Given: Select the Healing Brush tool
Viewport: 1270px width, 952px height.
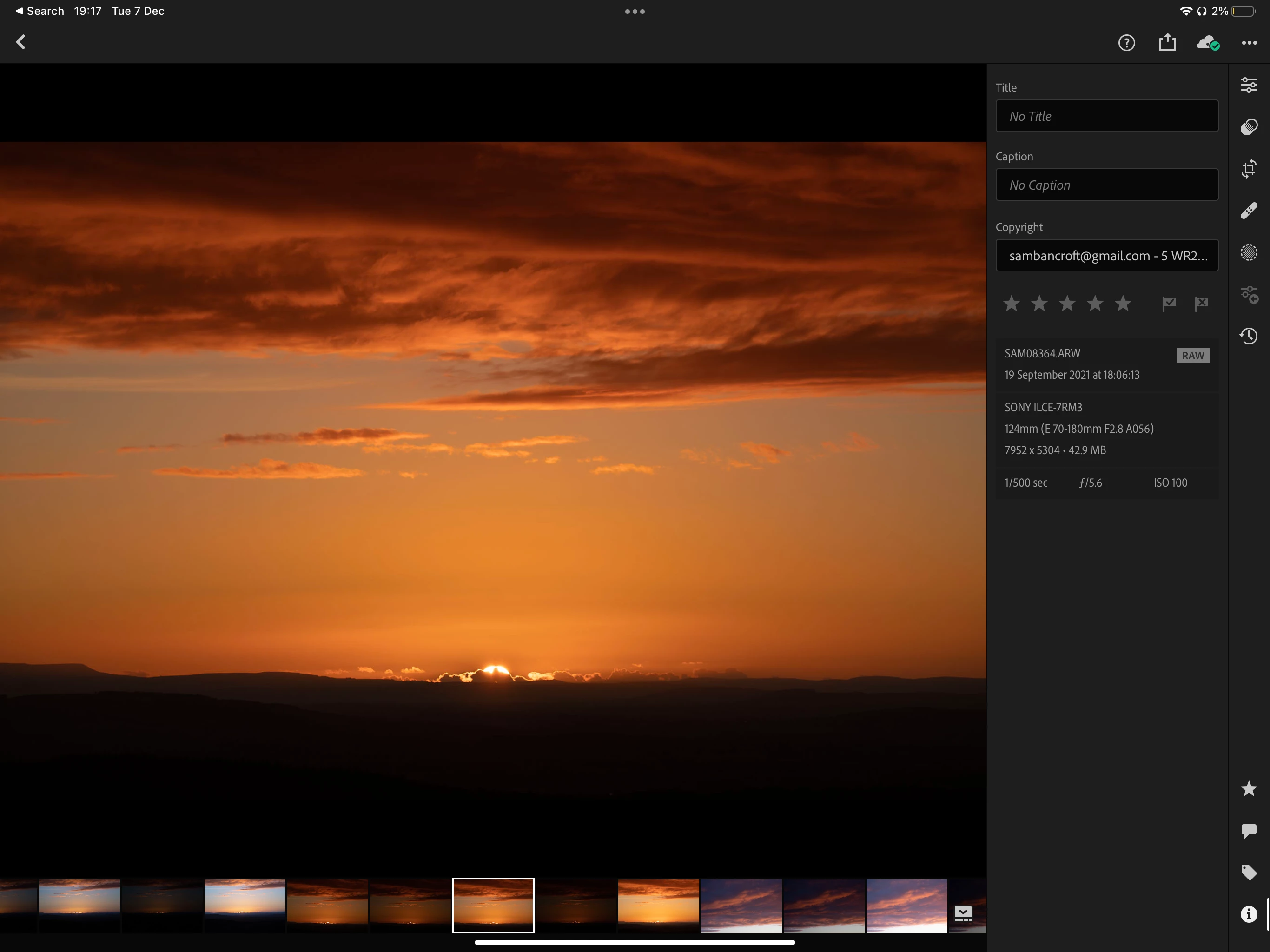Looking at the screenshot, I should tap(1249, 211).
